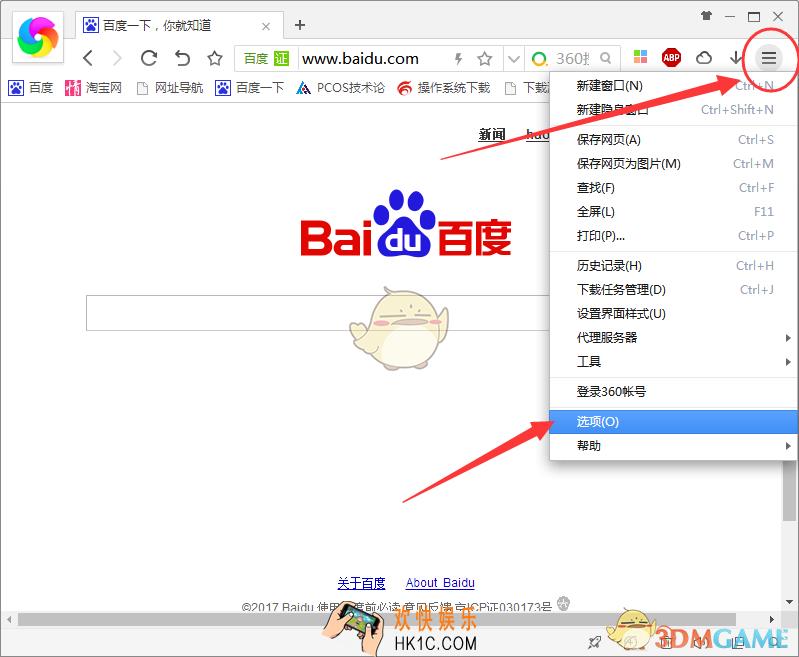
Task: Open the 关于百度 link
Action: 361,583
